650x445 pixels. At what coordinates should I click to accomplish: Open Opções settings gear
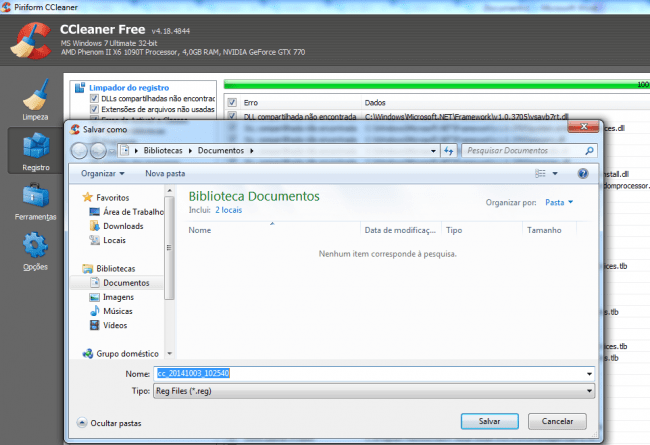click(36, 251)
